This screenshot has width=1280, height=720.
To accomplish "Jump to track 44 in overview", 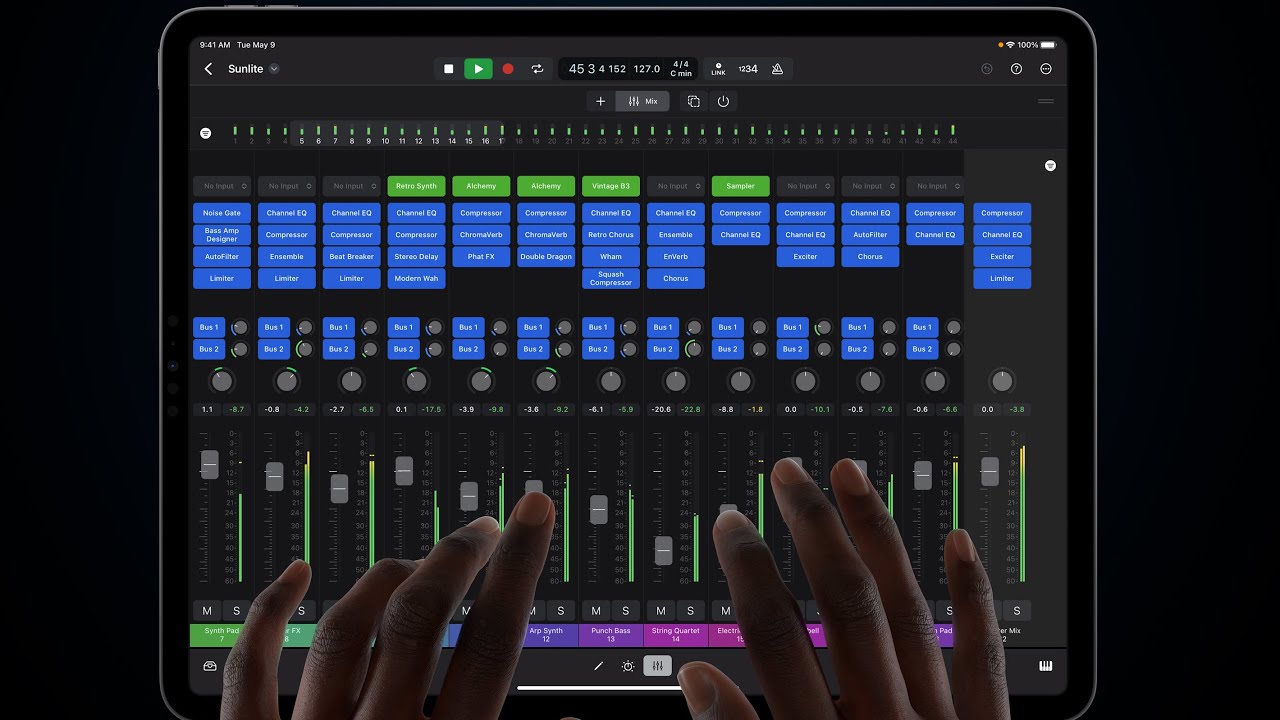I will (952, 133).
